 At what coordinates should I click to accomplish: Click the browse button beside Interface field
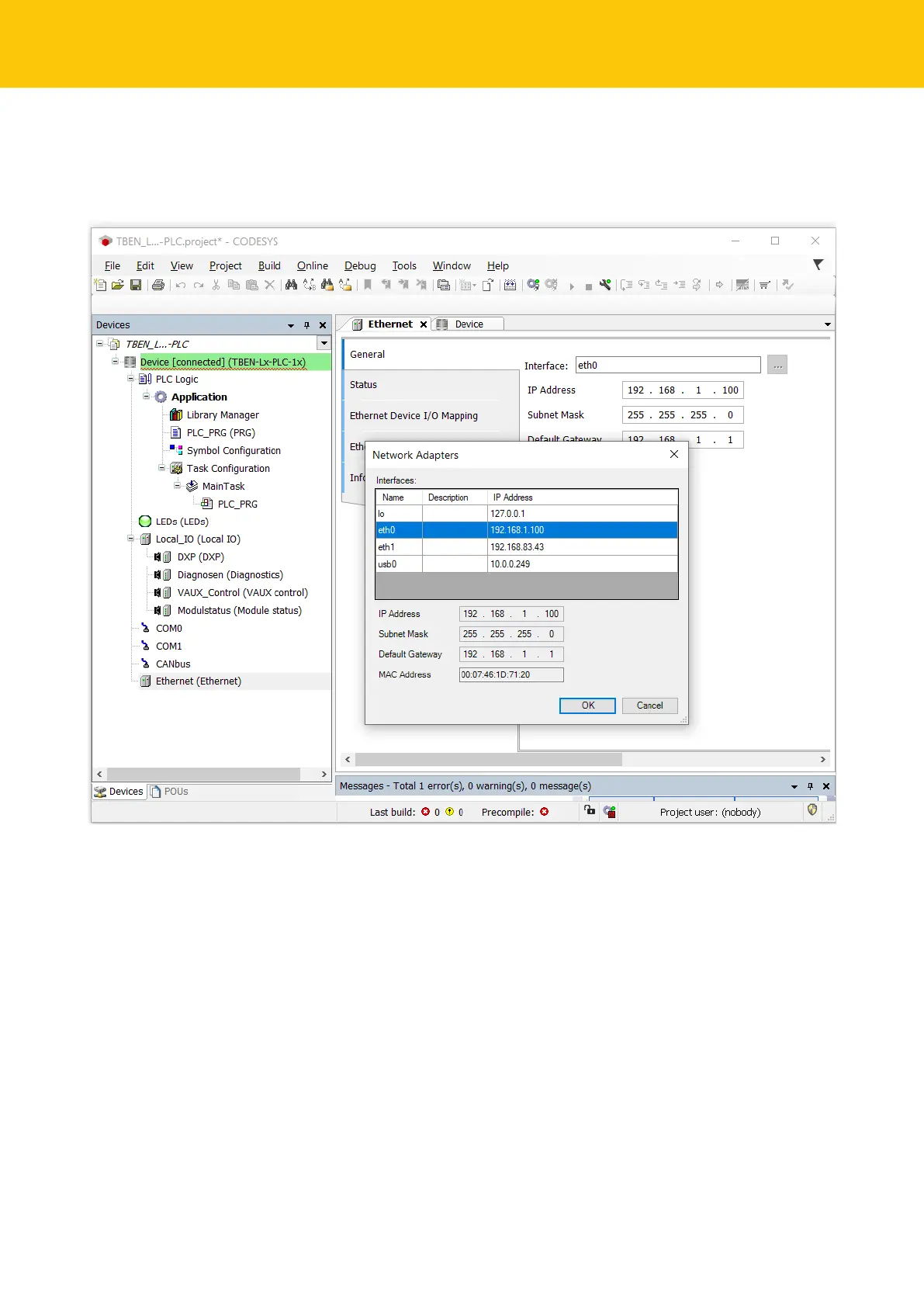(777, 365)
